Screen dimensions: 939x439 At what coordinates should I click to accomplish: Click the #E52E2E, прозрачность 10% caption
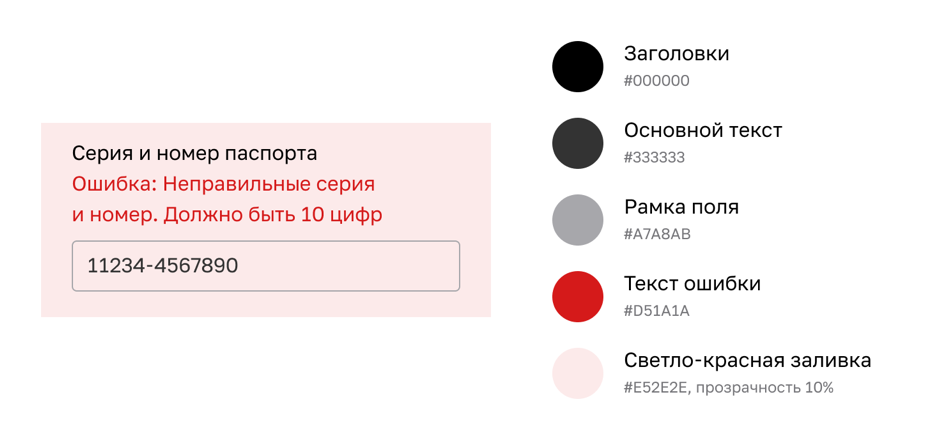tap(728, 388)
